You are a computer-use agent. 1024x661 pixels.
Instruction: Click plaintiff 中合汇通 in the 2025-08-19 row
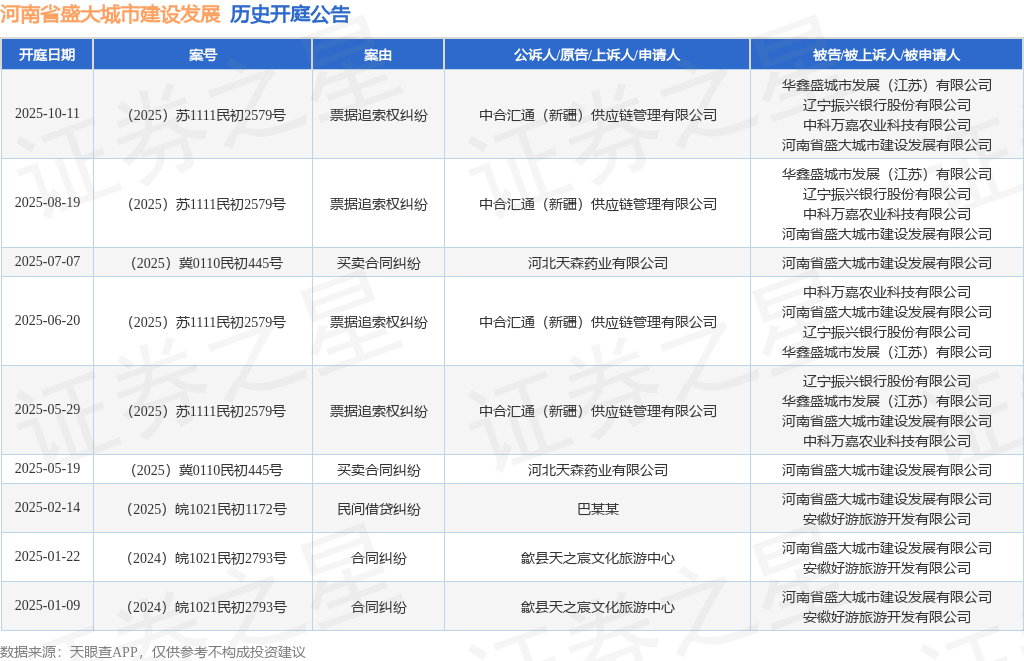pyautogui.click(x=598, y=204)
